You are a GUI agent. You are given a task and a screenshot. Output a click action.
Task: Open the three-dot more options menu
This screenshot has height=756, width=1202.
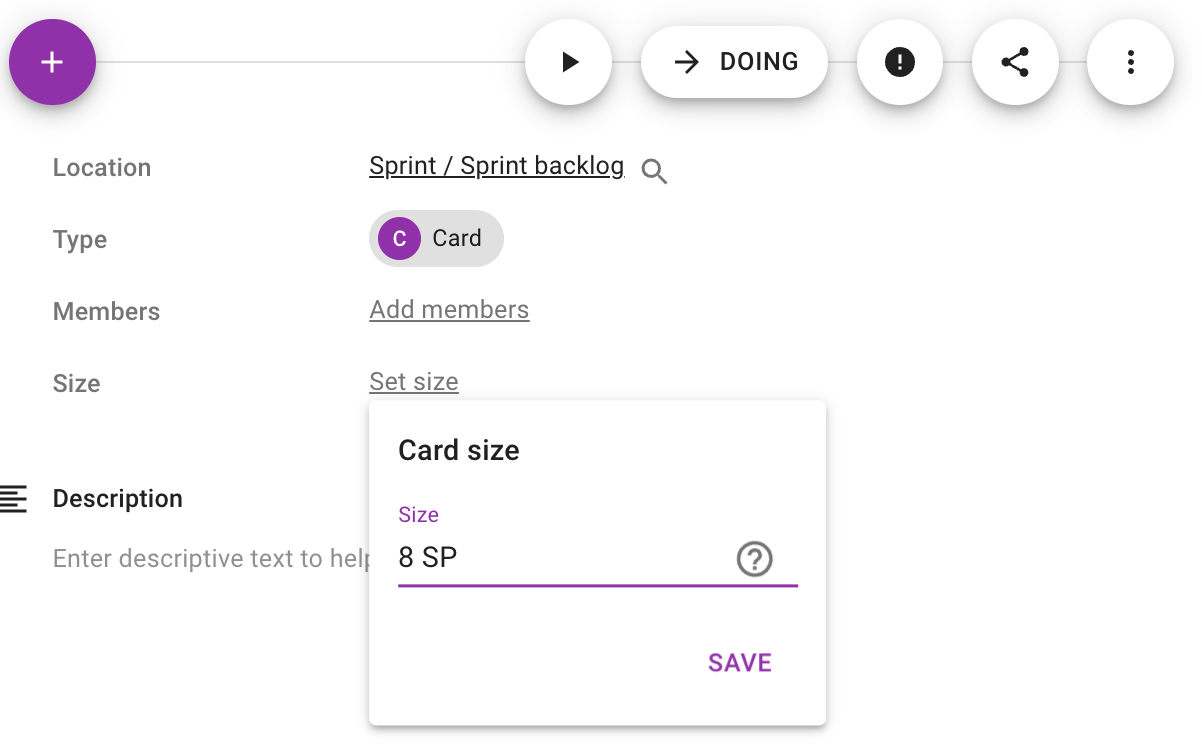[x=1130, y=62]
